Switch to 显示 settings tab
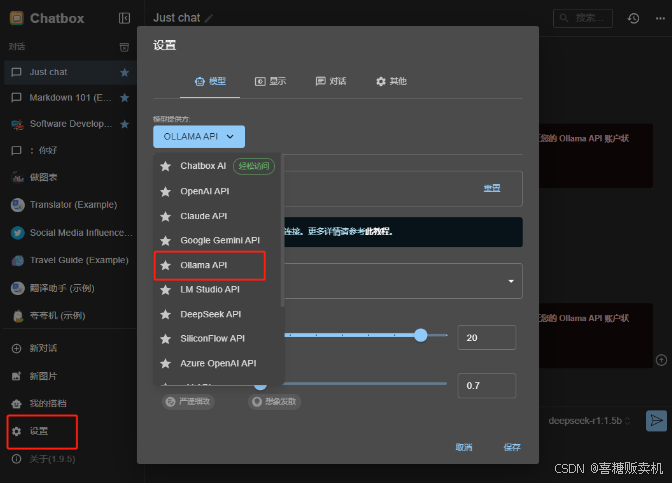672x483 pixels. (270, 81)
